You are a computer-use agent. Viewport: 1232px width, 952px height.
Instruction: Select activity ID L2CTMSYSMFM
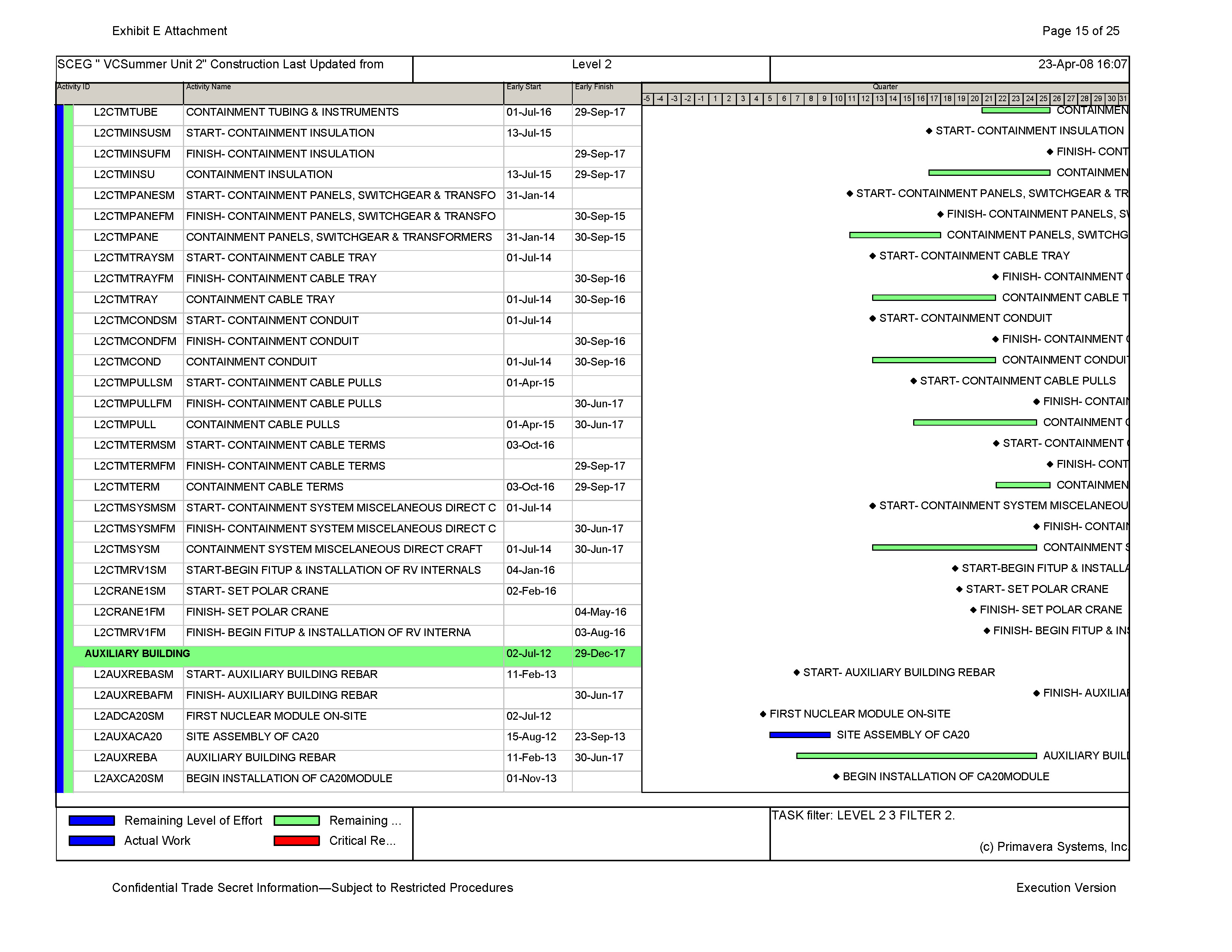[135, 529]
